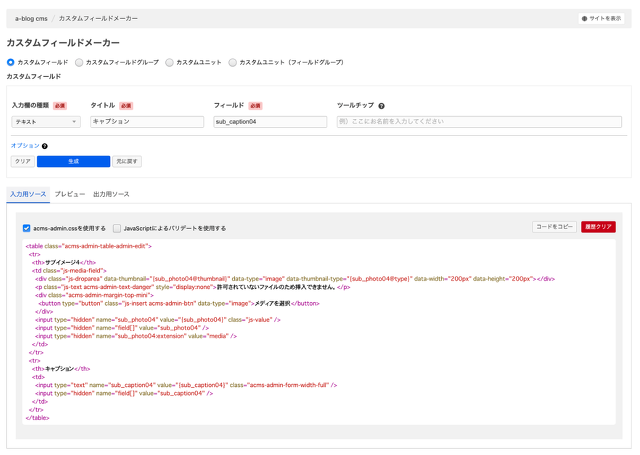640x455 pixels.
Task: Expand the オプション section link
Action: (x=24, y=146)
